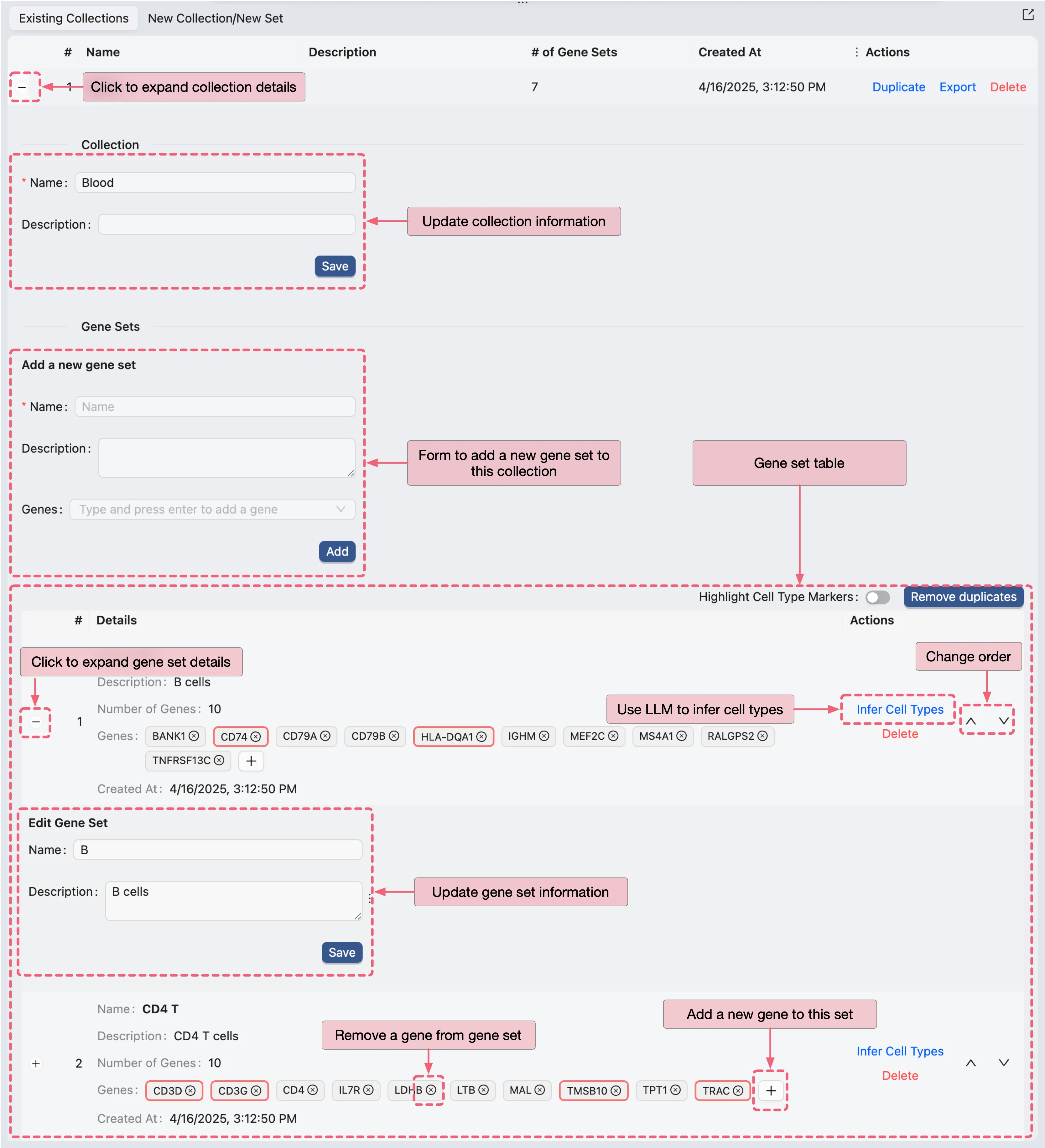1045x1148 pixels.
Task: Move gene set 1 down
Action: click(1003, 721)
